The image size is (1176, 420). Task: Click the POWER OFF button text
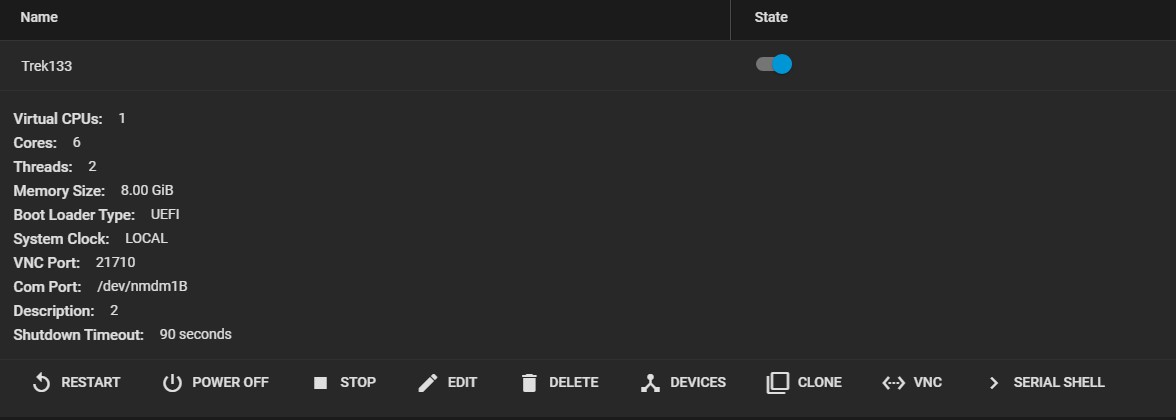(230, 382)
